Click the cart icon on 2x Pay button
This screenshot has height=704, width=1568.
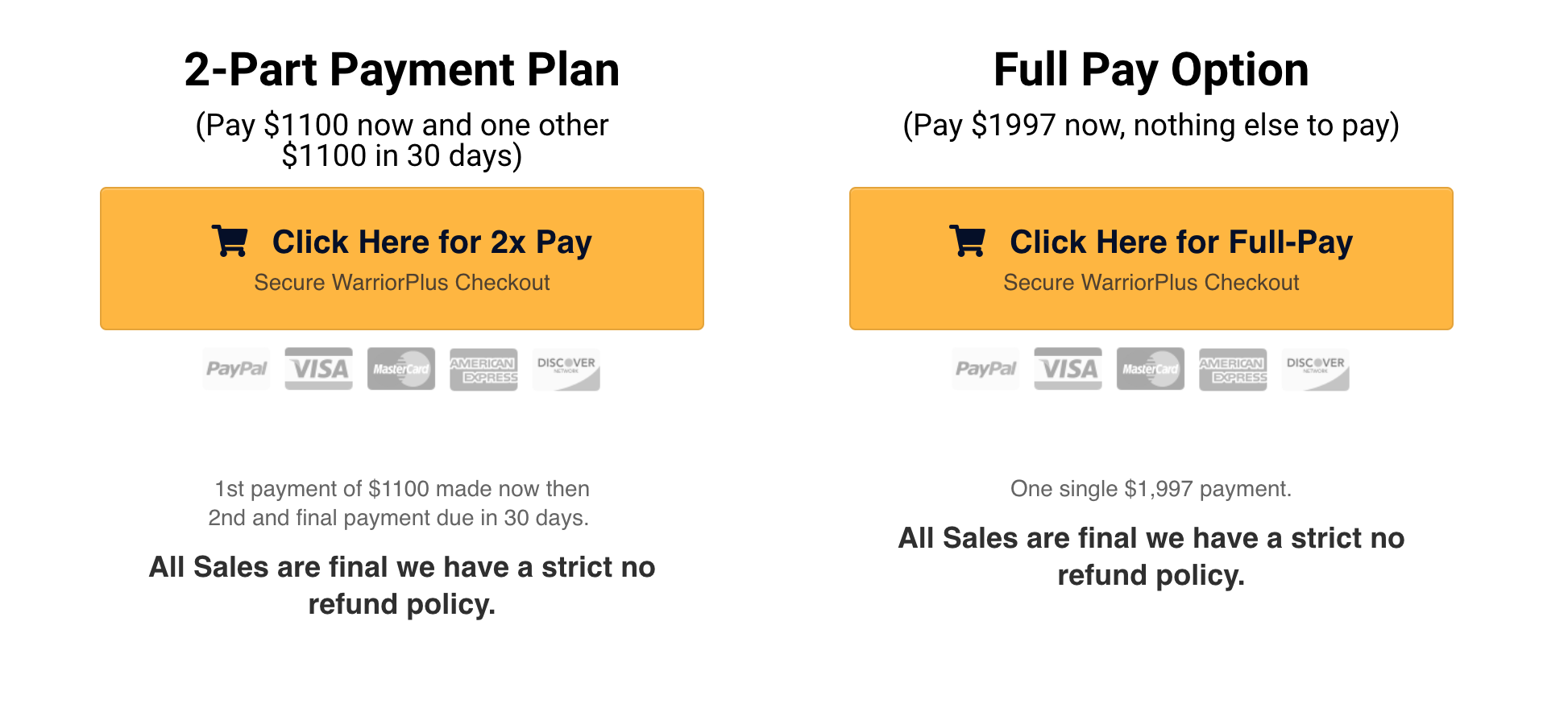230,241
